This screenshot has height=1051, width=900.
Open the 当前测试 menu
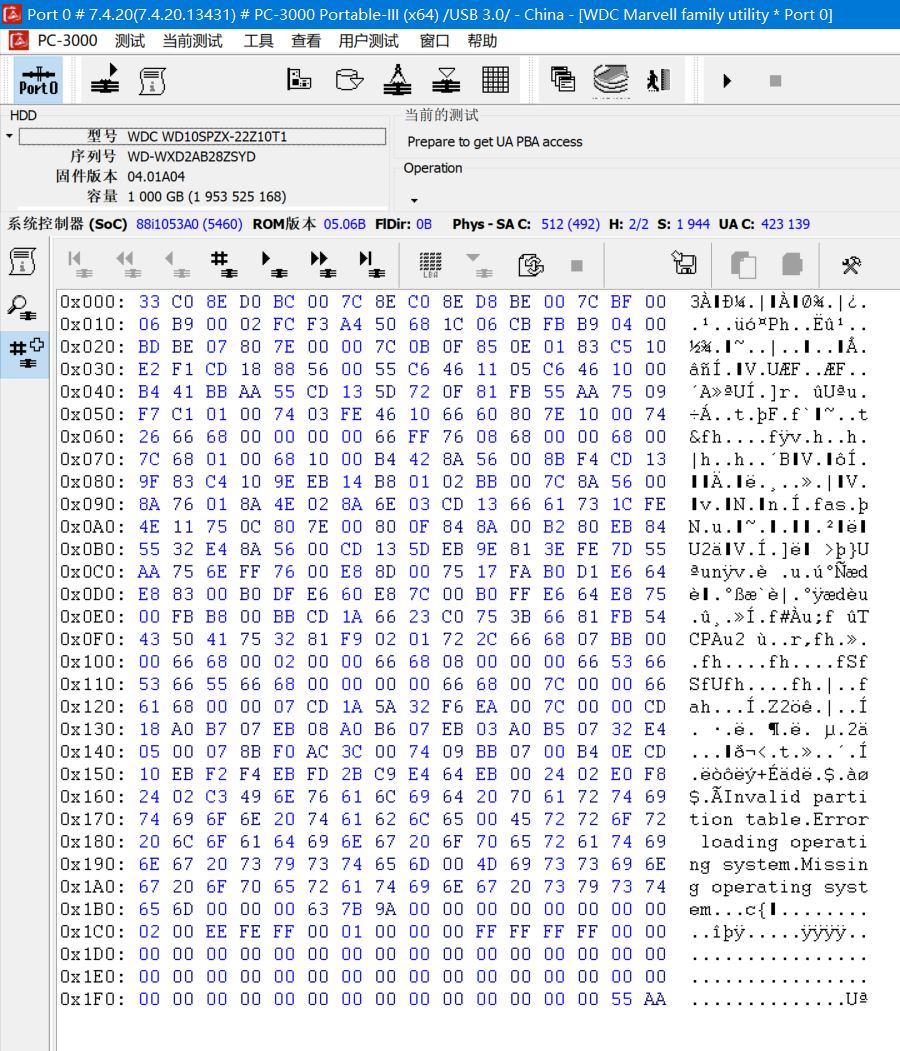[192, 41]
